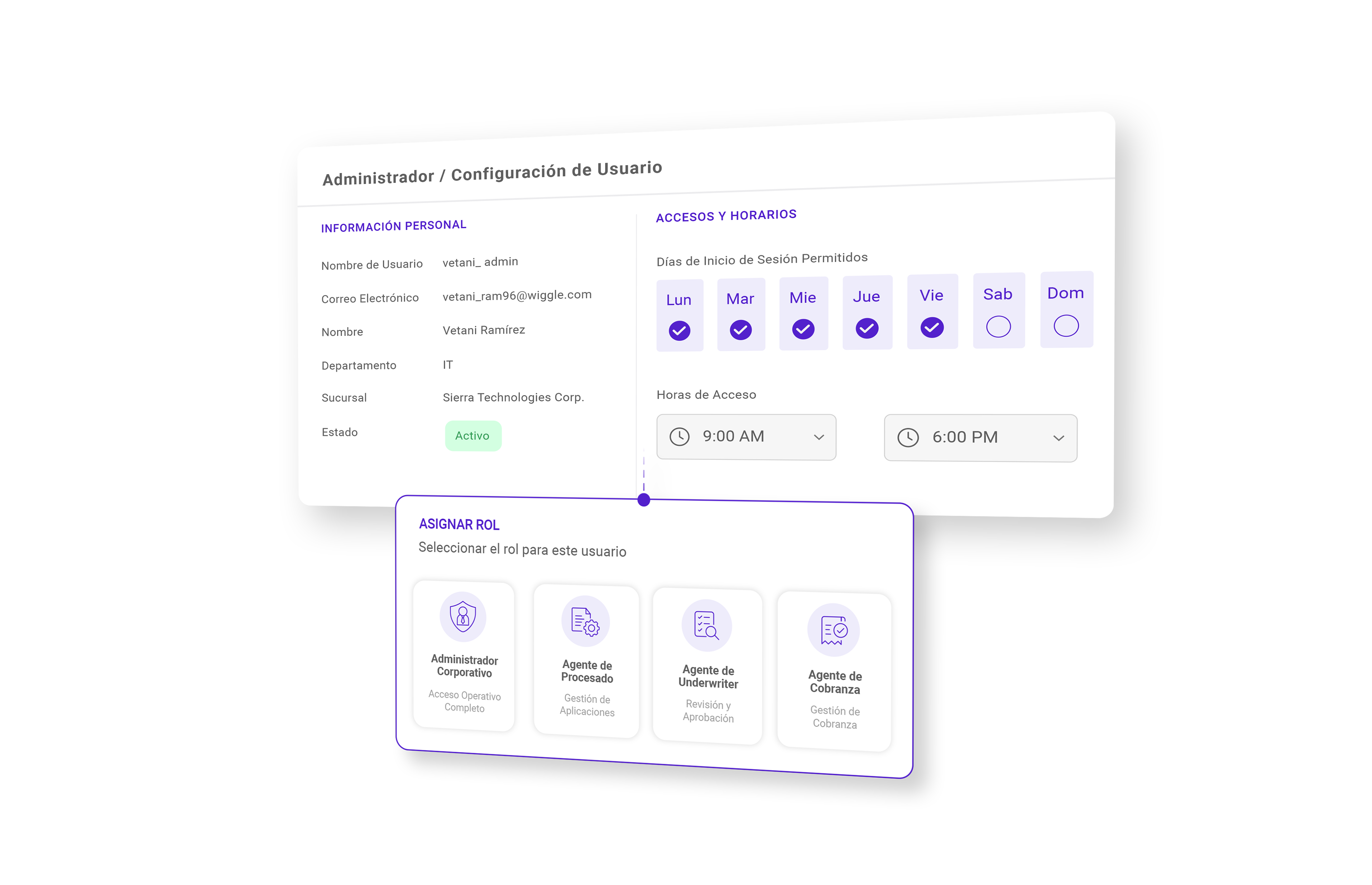The image size is (1372, 885).
Task: Click the 'vetani_ram96@wiggle.com' email value
Action: click(x=517, y=295)
